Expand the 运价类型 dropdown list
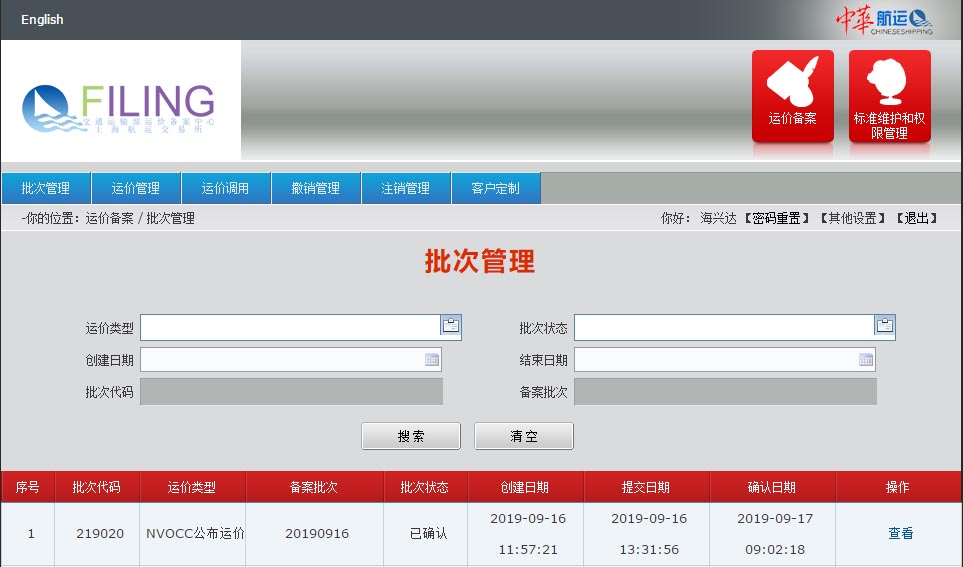Screen dimensions: 963x567 (x=451, y=325)
